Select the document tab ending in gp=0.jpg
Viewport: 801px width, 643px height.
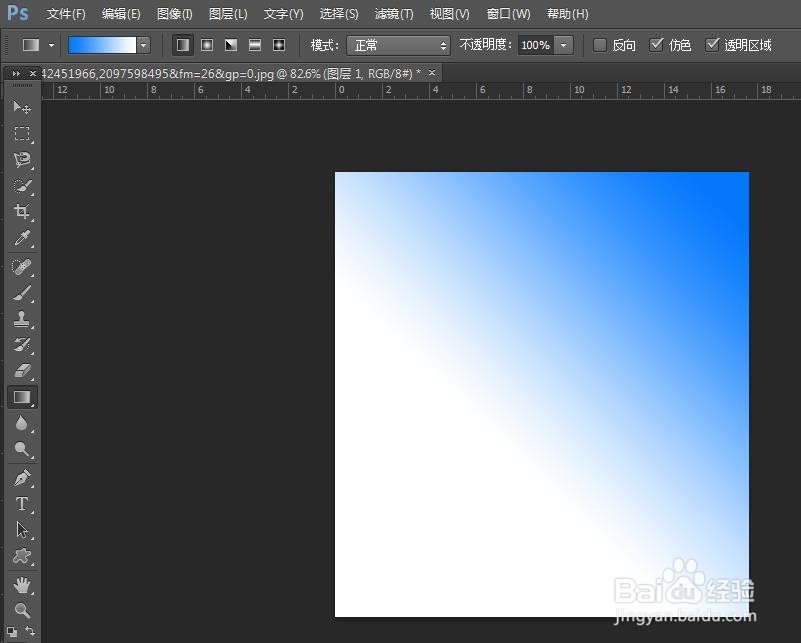(x=230, y=74)
